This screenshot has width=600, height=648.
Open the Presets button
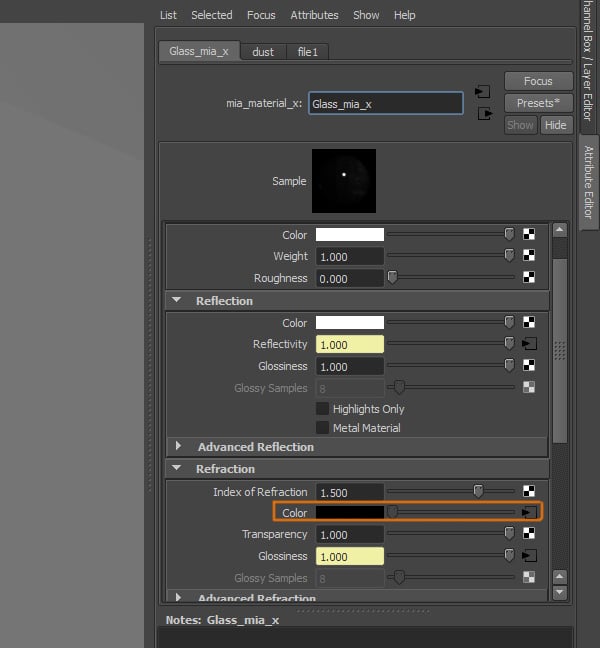click(538, 103)
